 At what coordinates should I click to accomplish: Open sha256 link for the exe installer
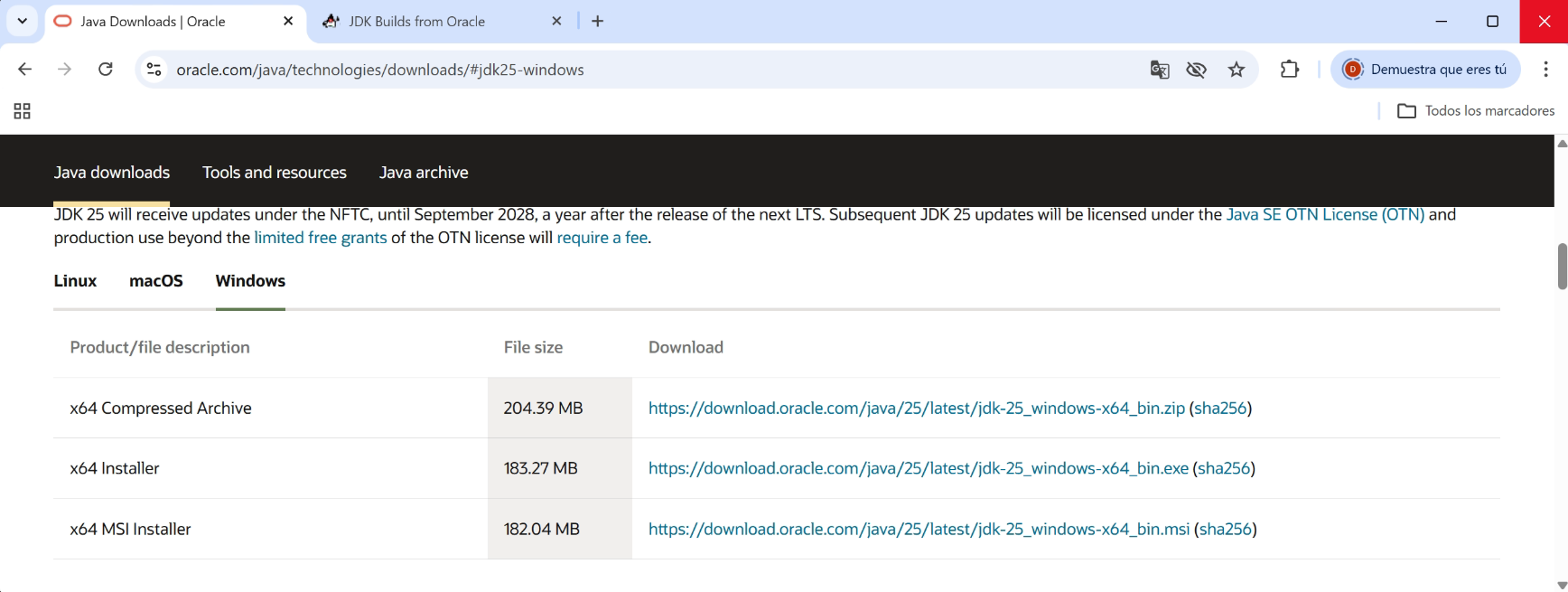[1224, 468]
